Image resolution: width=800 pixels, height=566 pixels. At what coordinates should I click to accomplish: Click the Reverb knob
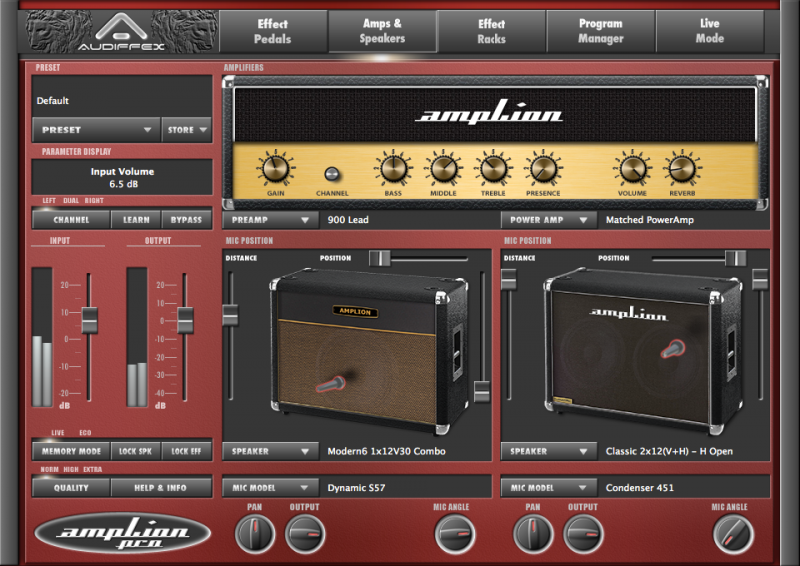point(682,169)
